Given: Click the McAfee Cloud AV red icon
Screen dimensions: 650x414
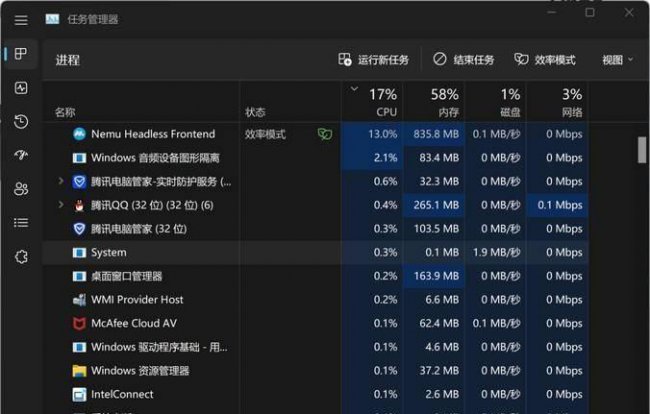Looking at the screenshot, I should click(x=79, y=323).
